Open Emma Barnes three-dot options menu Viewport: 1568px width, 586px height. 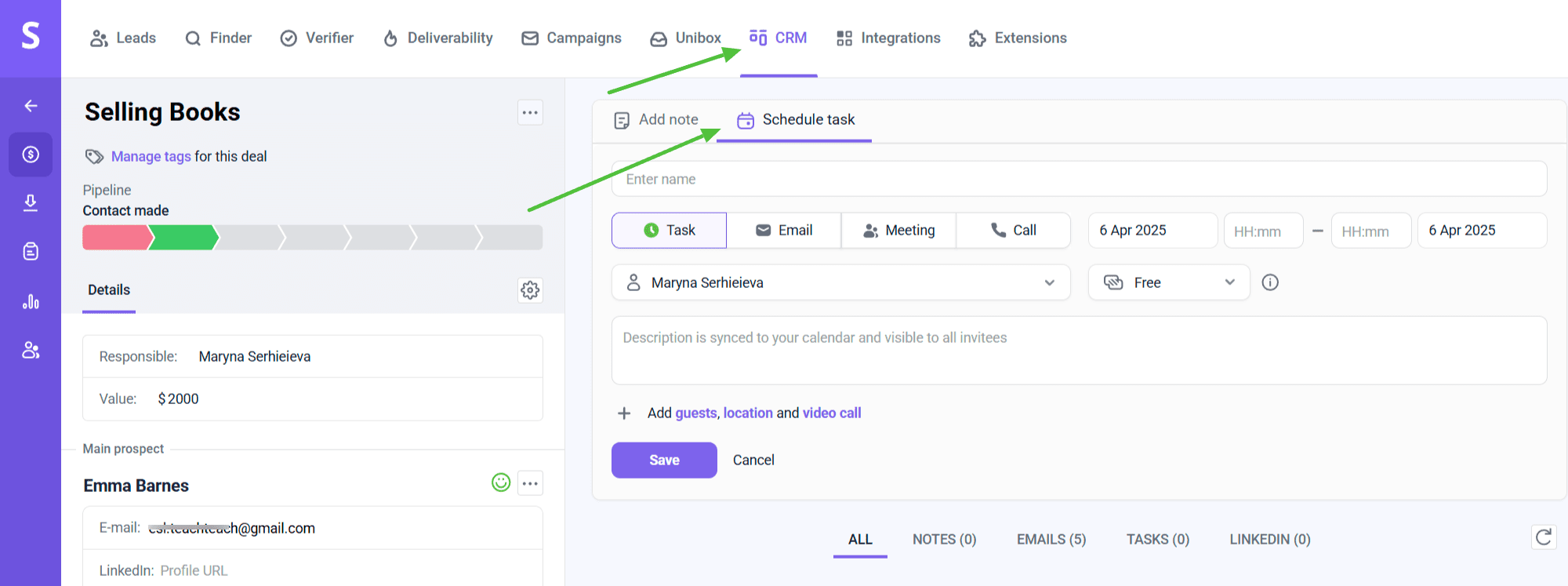530,483
